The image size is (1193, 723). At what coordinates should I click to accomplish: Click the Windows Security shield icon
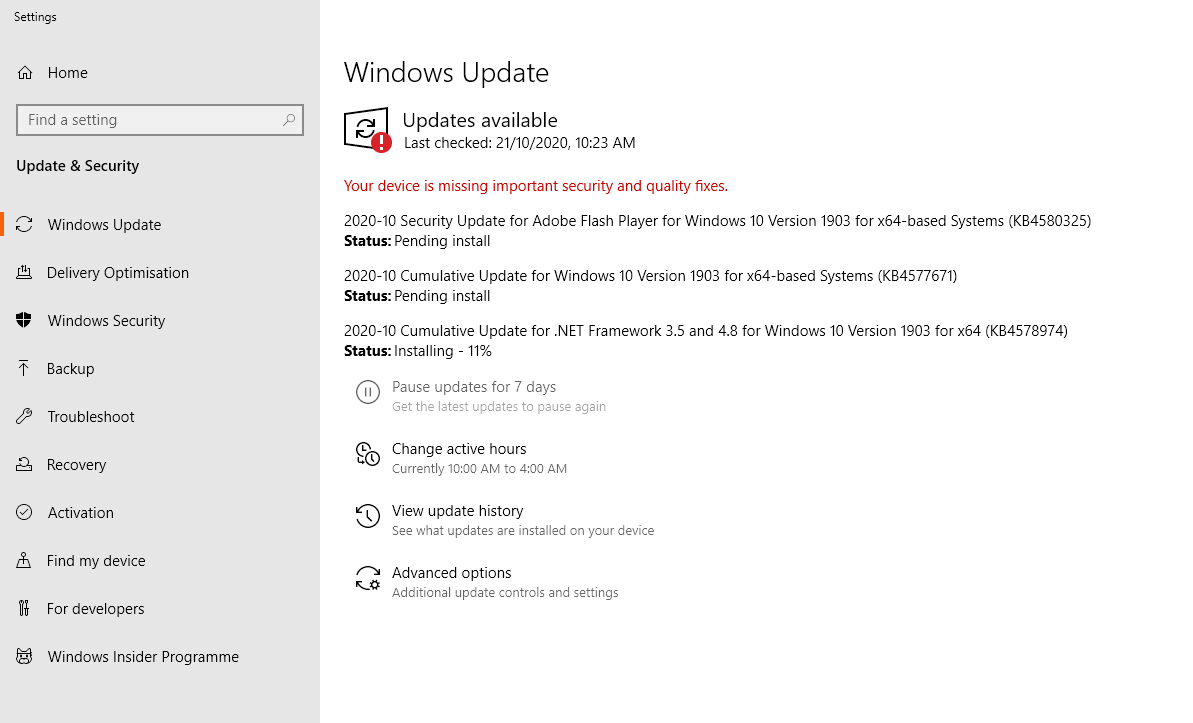(x=24, y=320)
